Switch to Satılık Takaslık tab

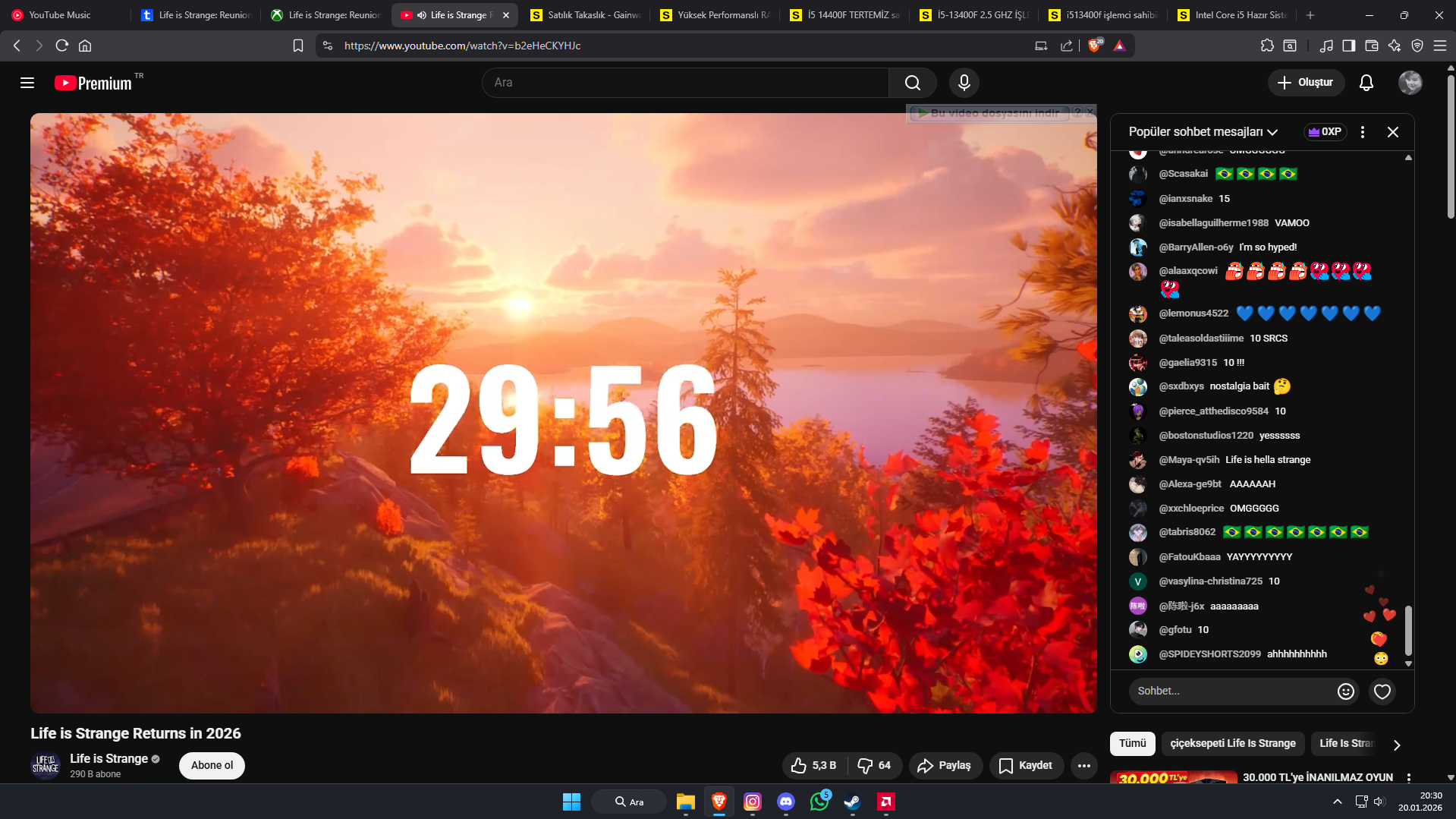coord(586,15)
